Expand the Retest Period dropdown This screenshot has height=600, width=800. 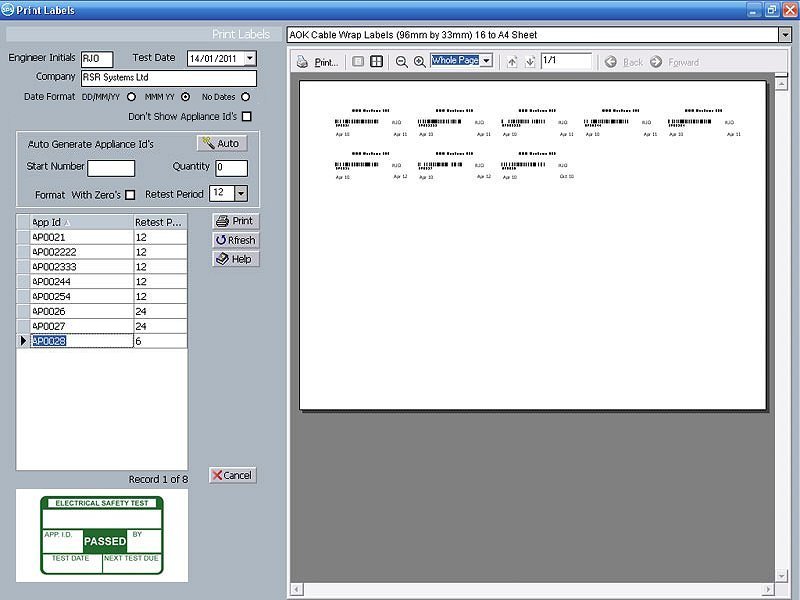point(241,194)
